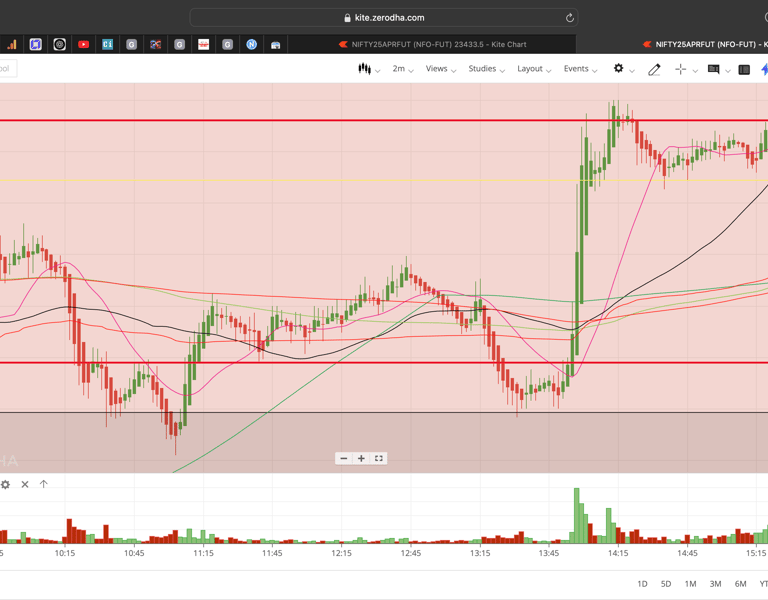Click the 12:45 time axis label
The width and height of the screenshot is (768, 600).
click(x=410, y=553)
